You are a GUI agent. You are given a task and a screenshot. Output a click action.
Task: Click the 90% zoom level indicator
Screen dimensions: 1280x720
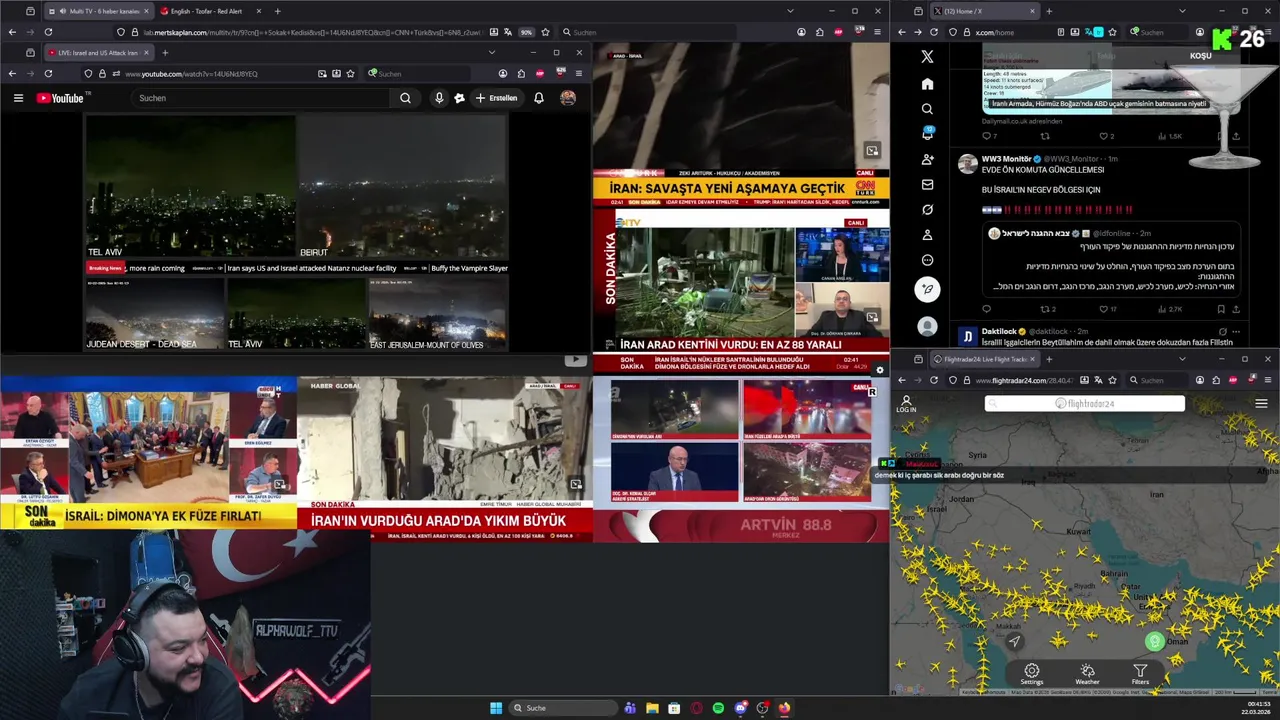526,32
